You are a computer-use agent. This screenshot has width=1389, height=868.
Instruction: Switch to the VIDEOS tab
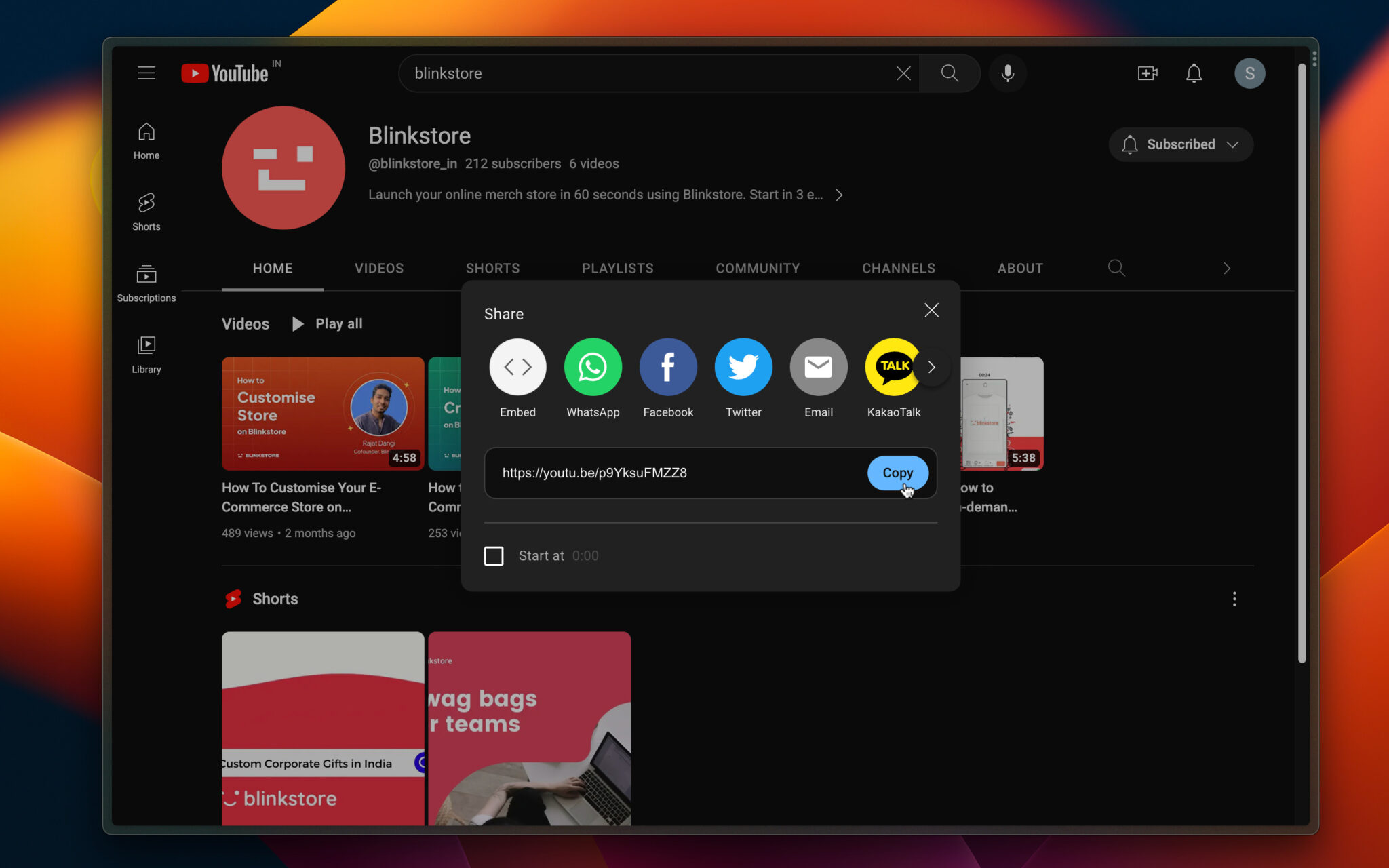379,269
